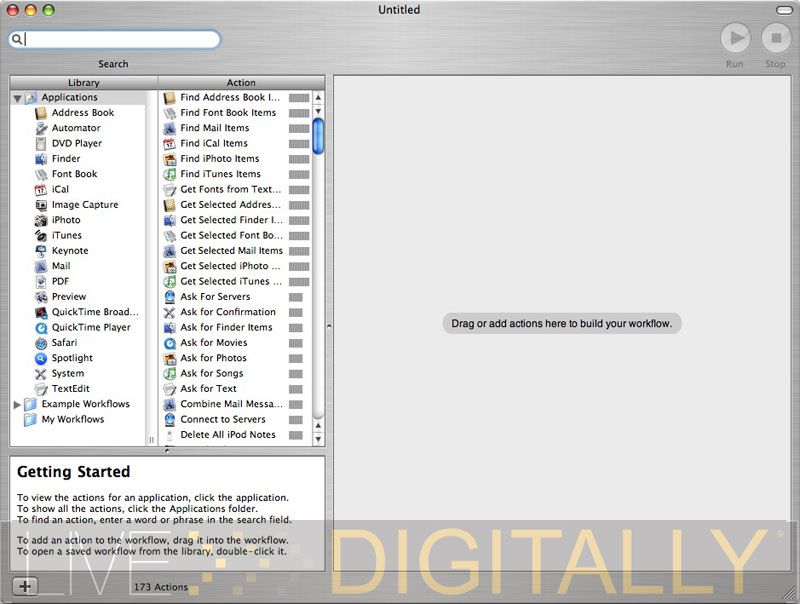This screenshot has height=604, width=800.
Task: Click the Action column header
Action: click(241, 83)
